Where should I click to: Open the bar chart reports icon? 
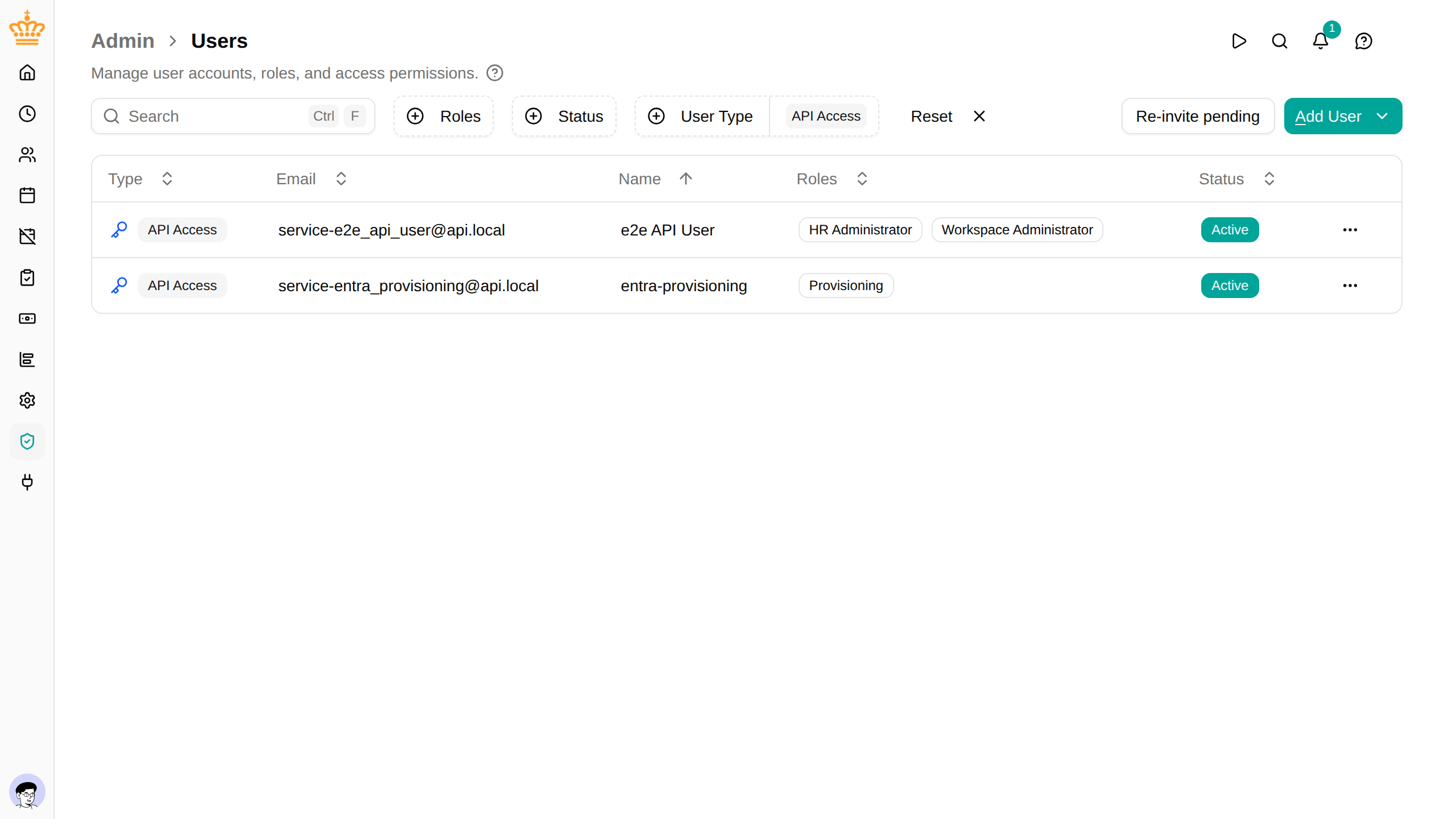coord(27,359)
